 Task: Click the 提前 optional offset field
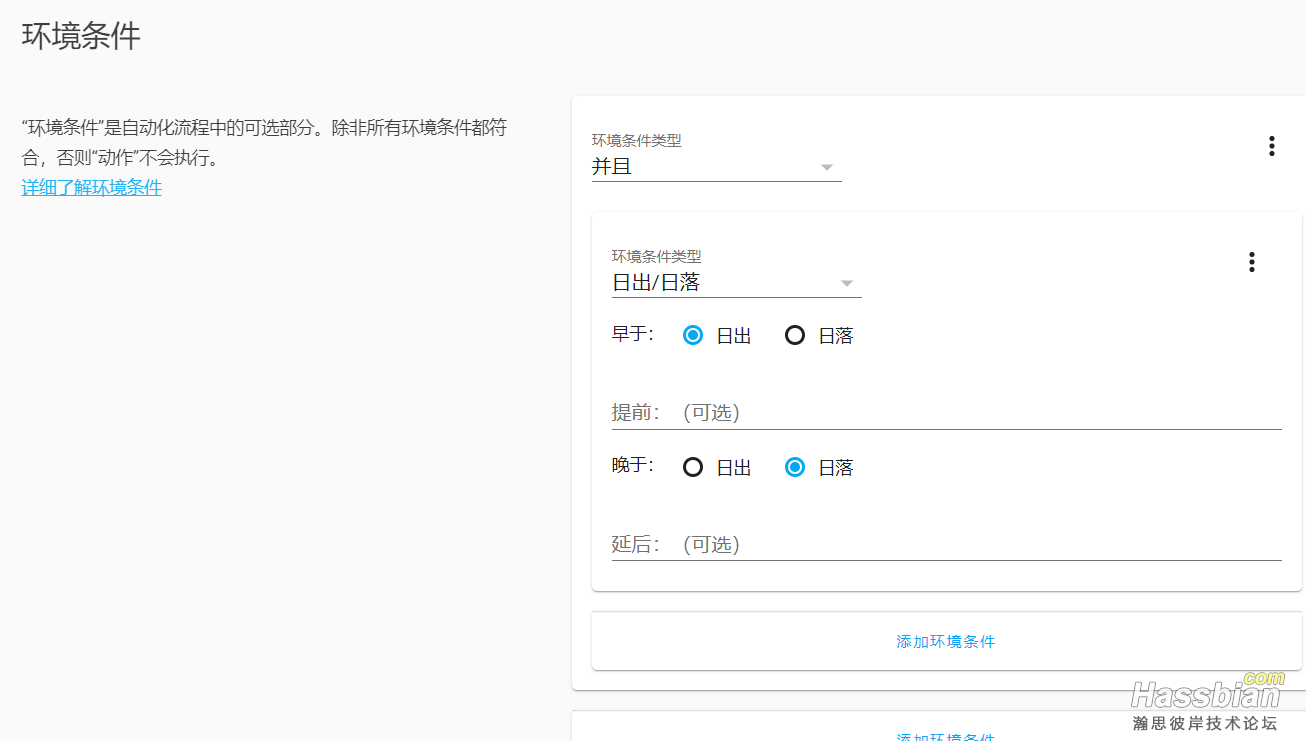(946, 412)
